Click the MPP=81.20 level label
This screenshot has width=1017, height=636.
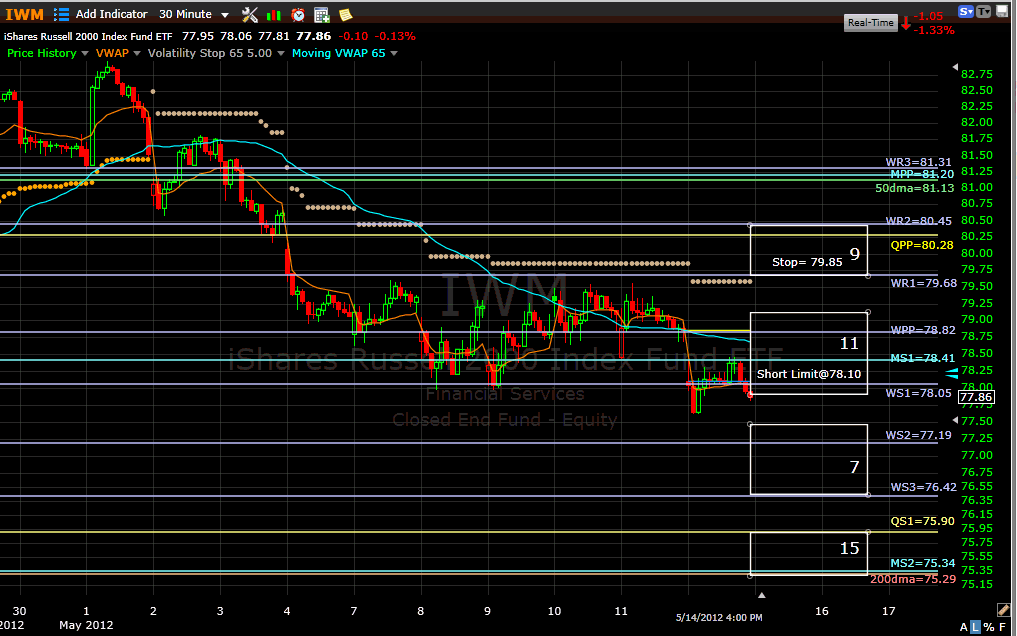pos(922,174)
